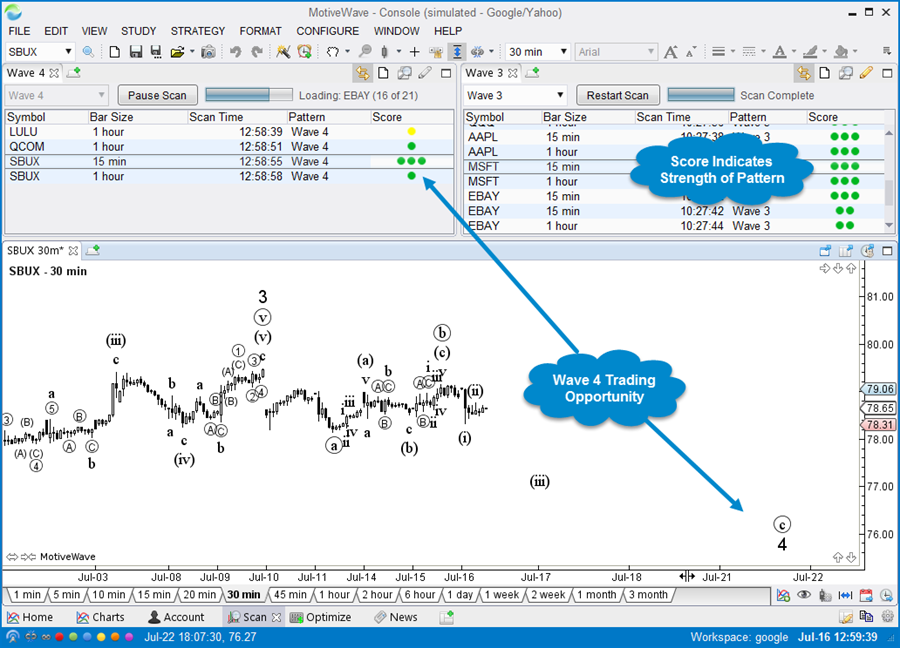Image resolution: width=900 pixels, height=648 pixels.
Task: Open the 30 min bar size dropdown
Action: (x=564, y=52)
